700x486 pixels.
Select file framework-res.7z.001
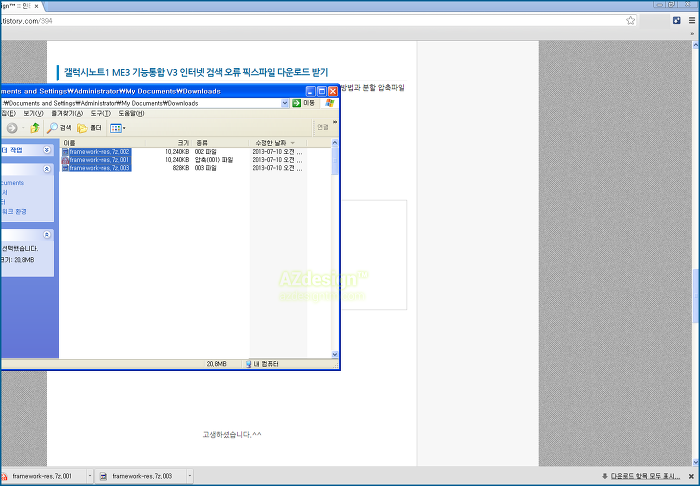pos(99,160)
